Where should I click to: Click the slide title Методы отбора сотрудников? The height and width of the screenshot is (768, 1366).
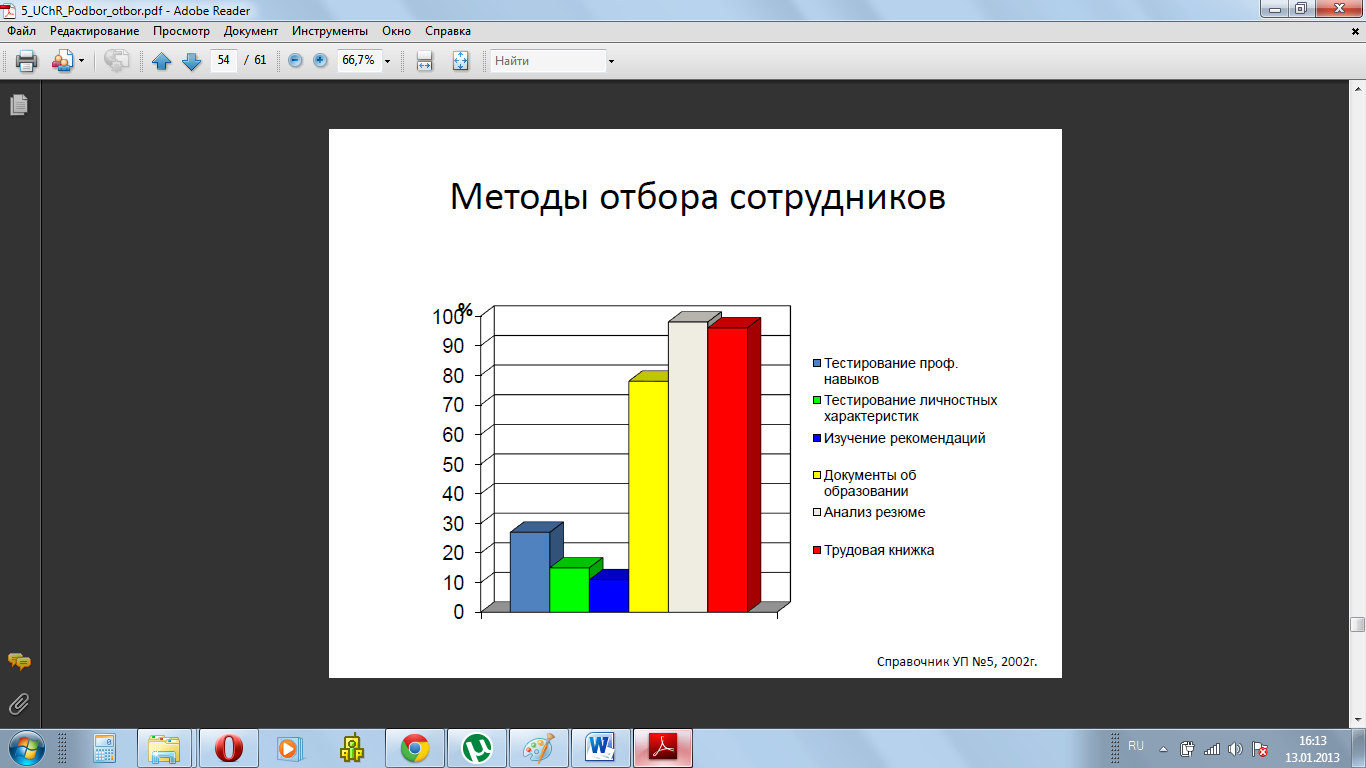(x=697, y=196)
